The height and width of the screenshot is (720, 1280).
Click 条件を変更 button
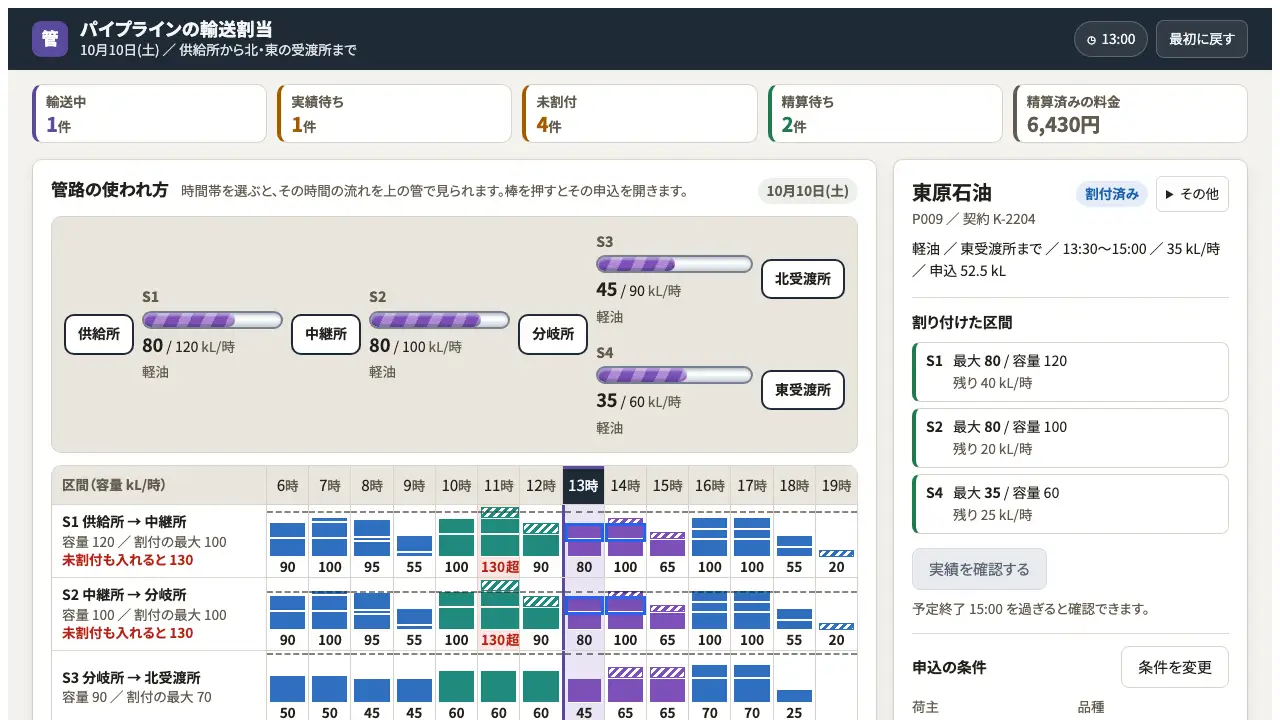pyautogui.click(x=1174, y=667)
